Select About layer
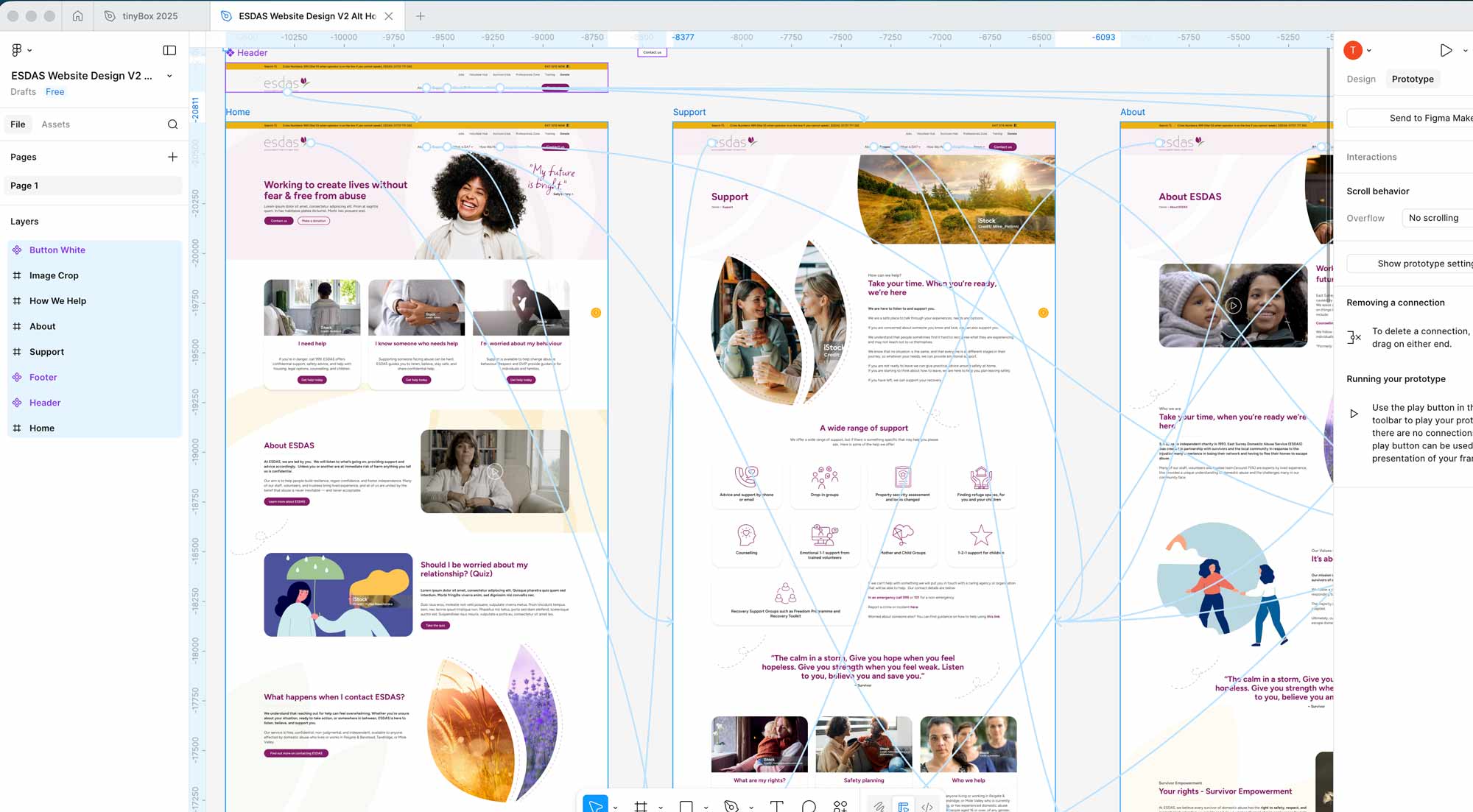Viewport: 1473px width, 812px height. click(94, 326)
